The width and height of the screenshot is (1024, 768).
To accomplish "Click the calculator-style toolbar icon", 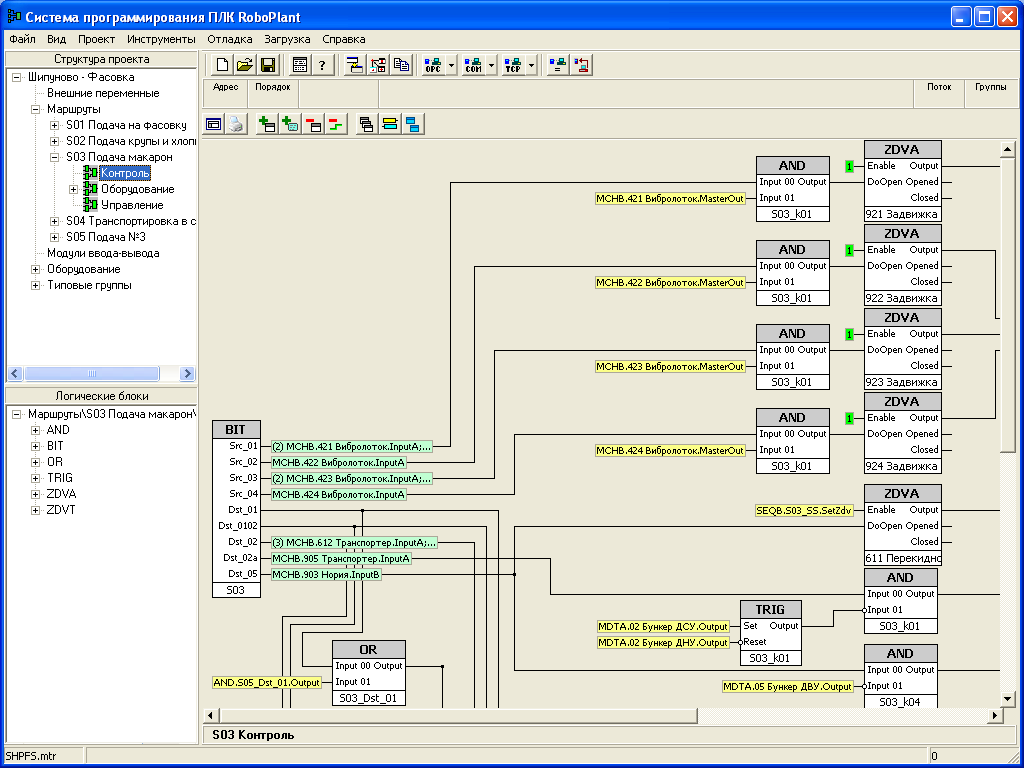I will pos(300,65).
